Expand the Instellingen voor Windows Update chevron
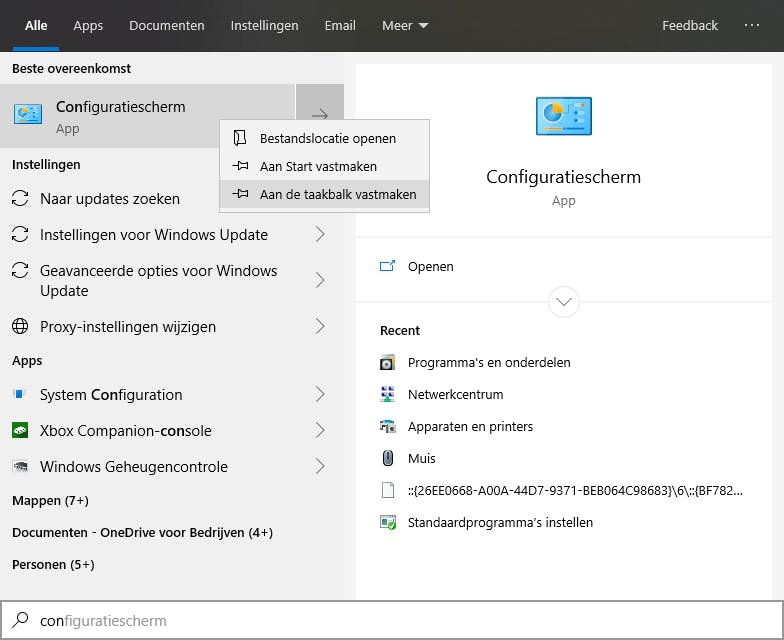 coord(320,234)
